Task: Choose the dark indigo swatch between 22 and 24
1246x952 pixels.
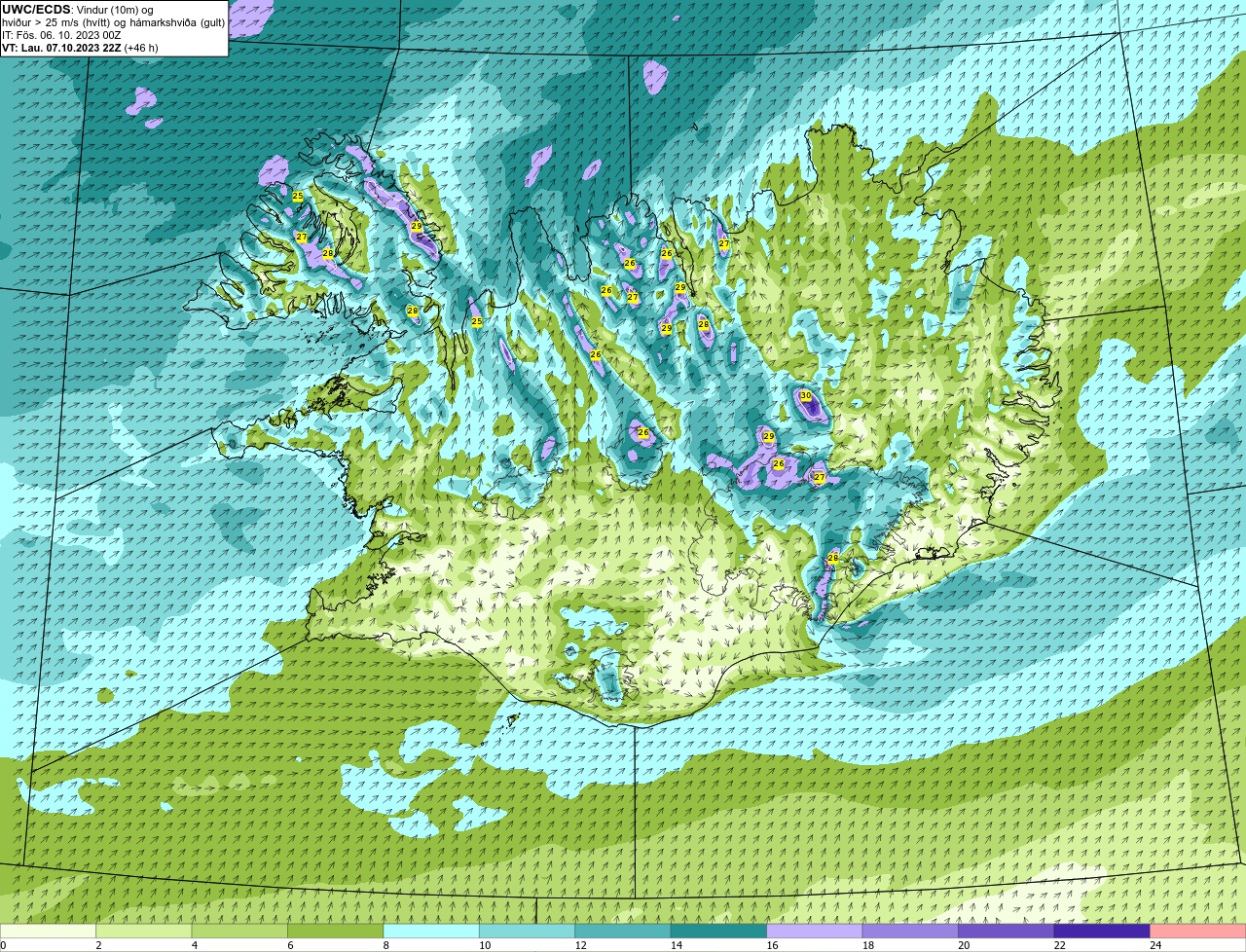Action: [x=1103, y=932]
